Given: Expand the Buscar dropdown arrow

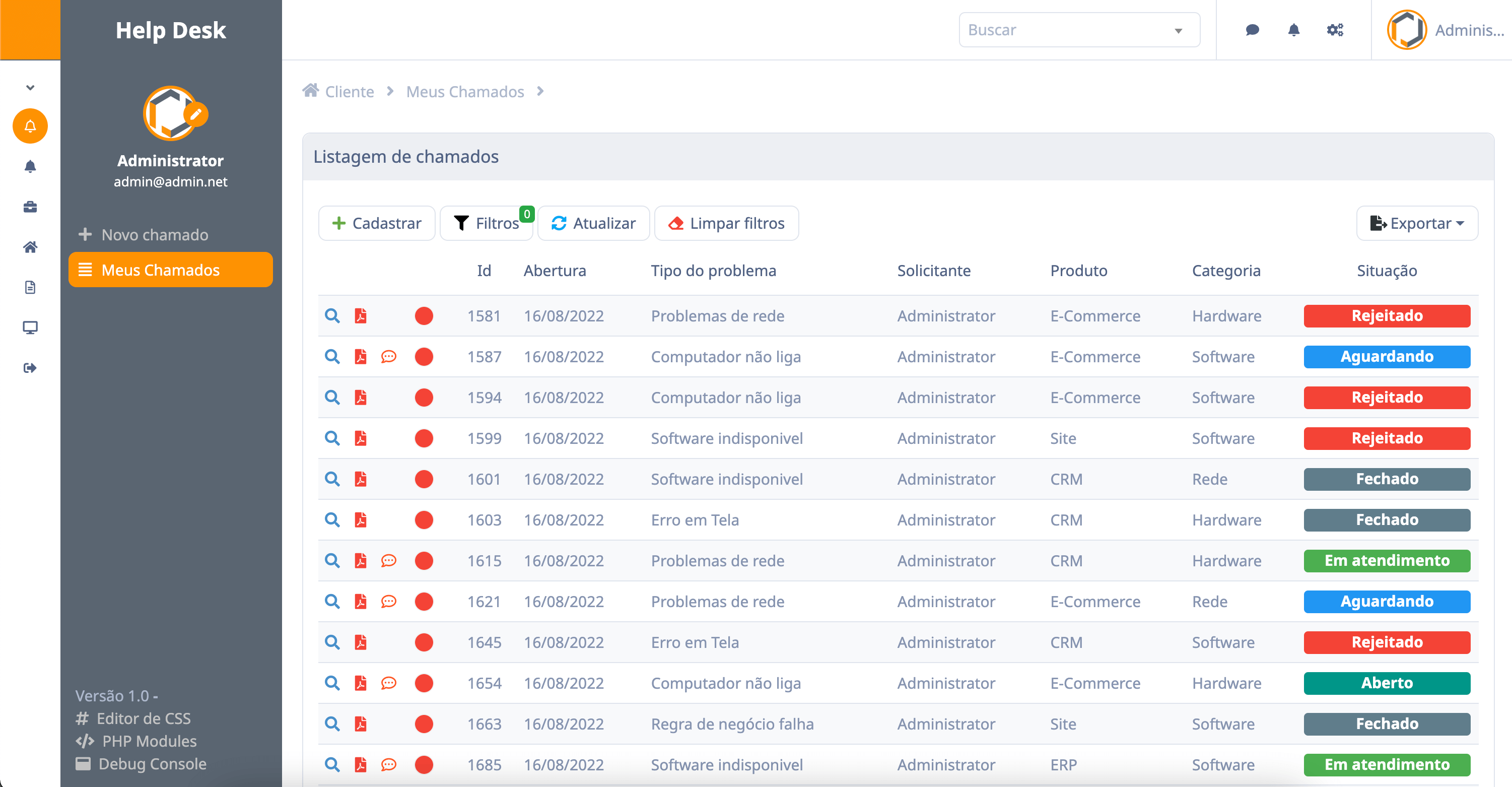Looking at the screenshot, I should coord(1178,31).
